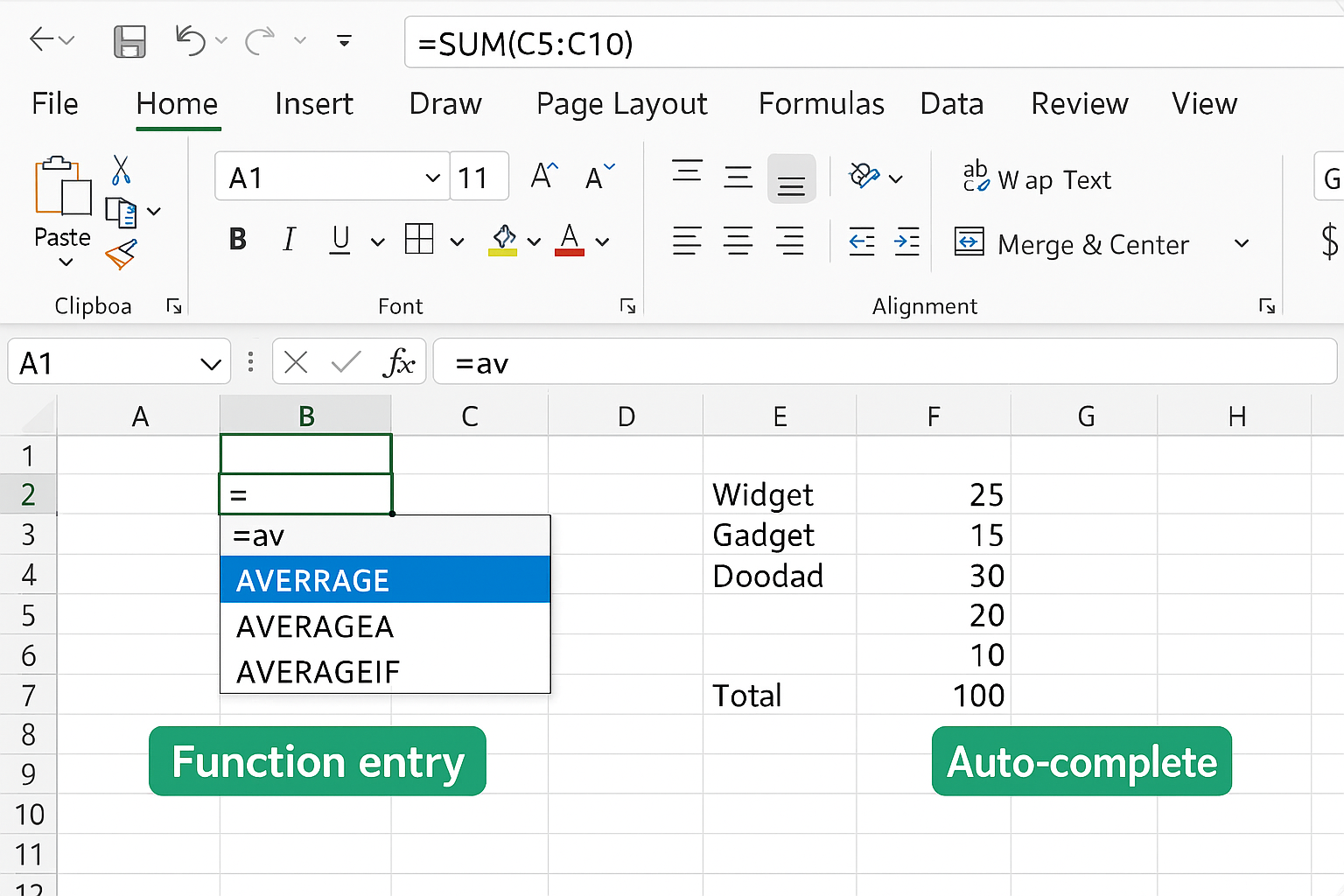Select AVERAGEA in the autocomplete list

pos(385,626)
